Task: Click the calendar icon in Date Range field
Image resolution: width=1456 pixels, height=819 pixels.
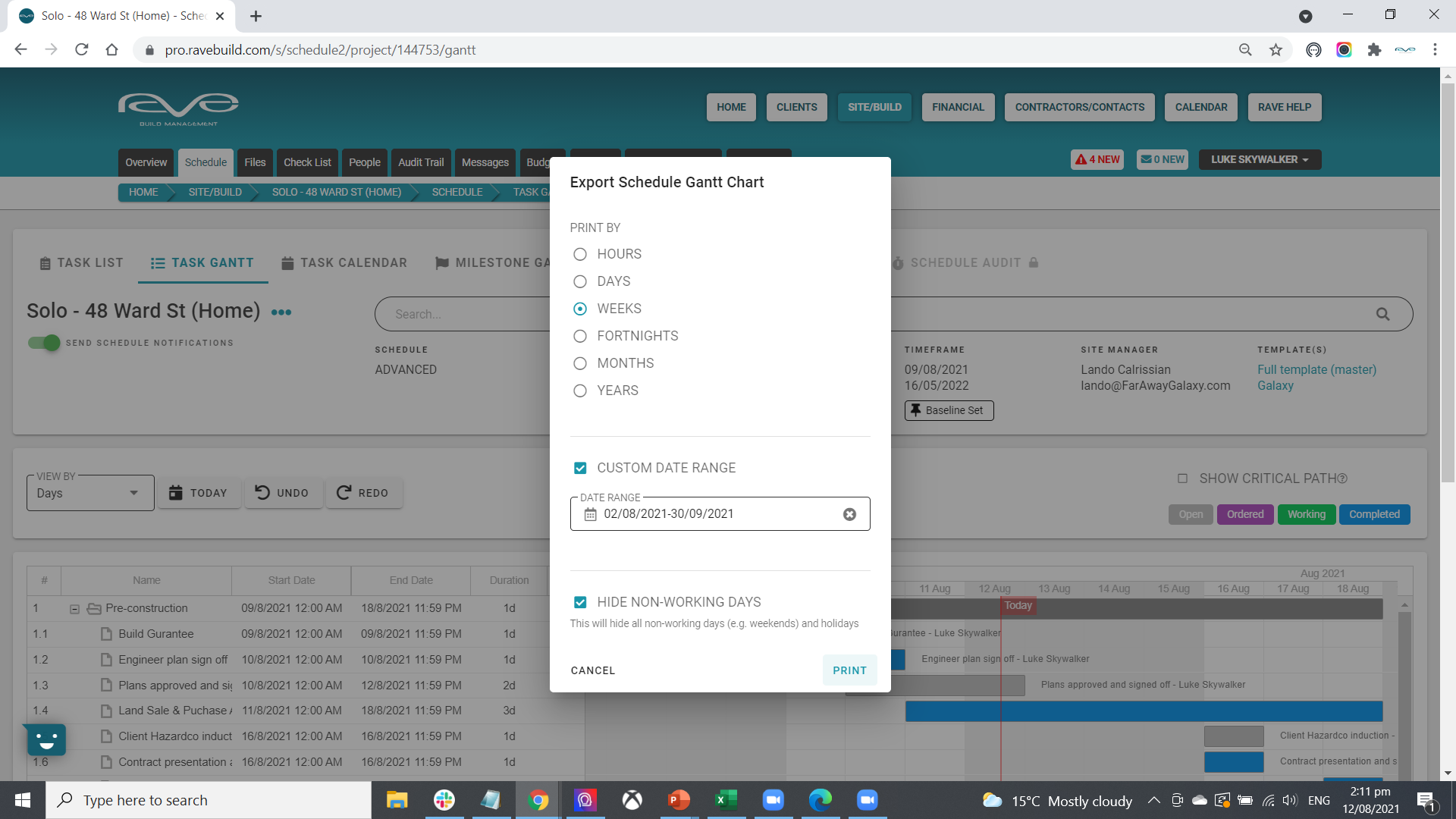Action: [x=590, y=514]
